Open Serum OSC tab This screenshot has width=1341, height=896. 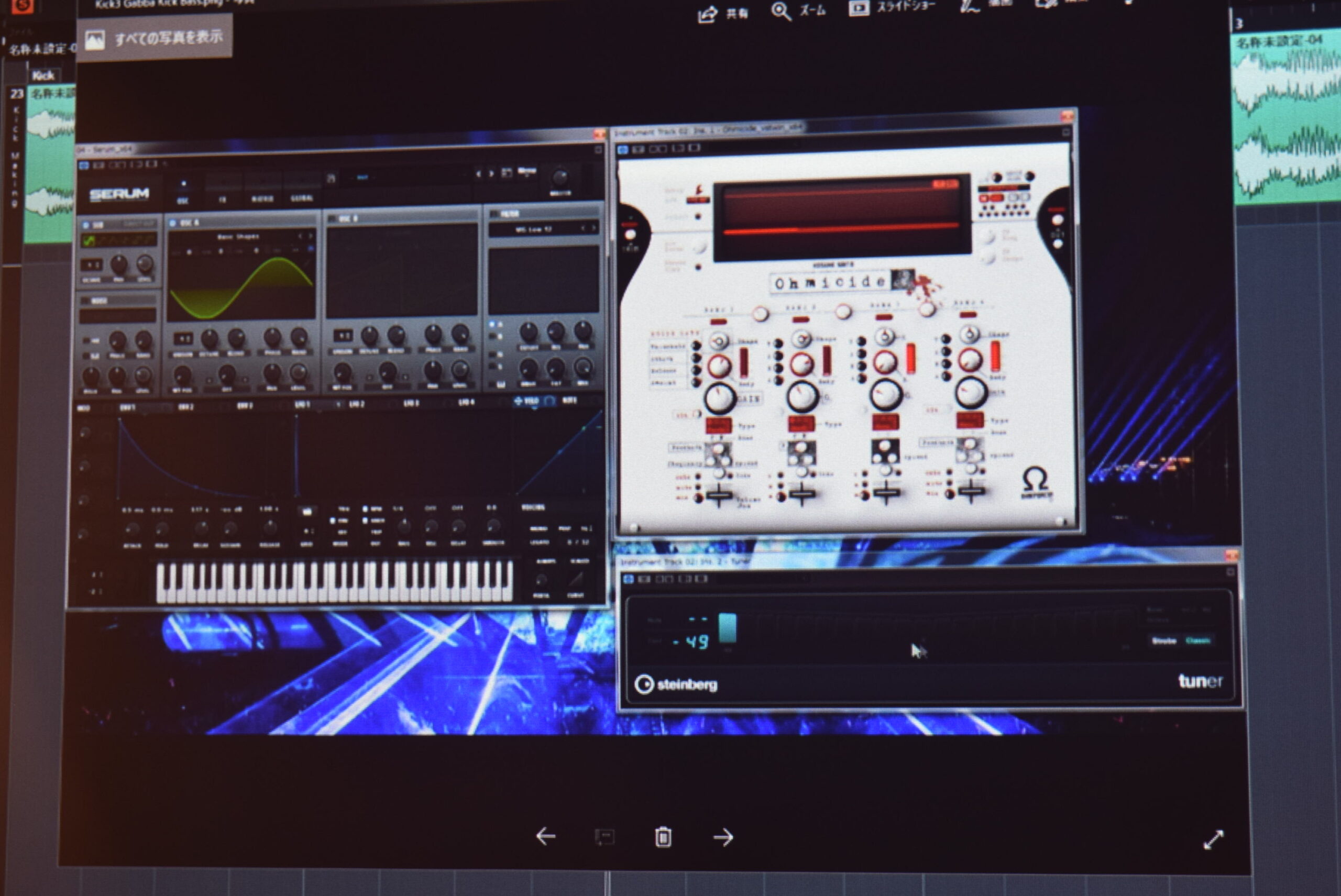[183, 201]
